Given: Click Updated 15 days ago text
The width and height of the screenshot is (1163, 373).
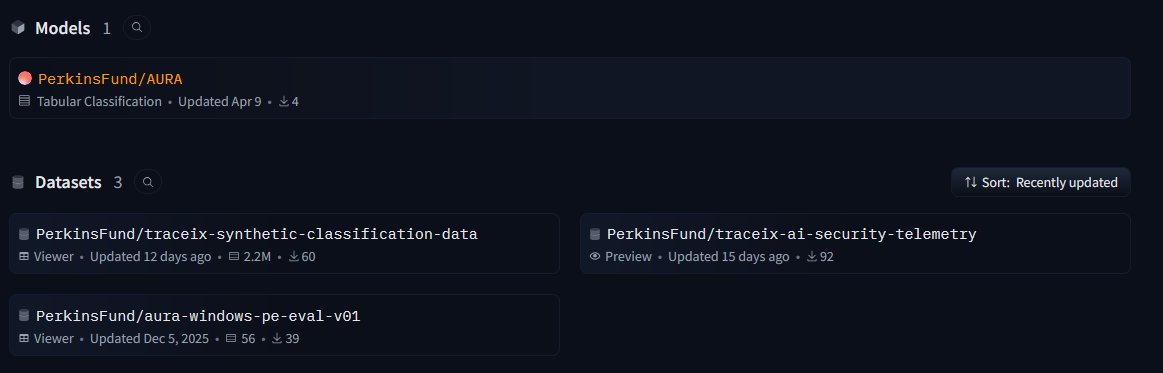Looking at the screenshot, I should click(x=728, y=257).
